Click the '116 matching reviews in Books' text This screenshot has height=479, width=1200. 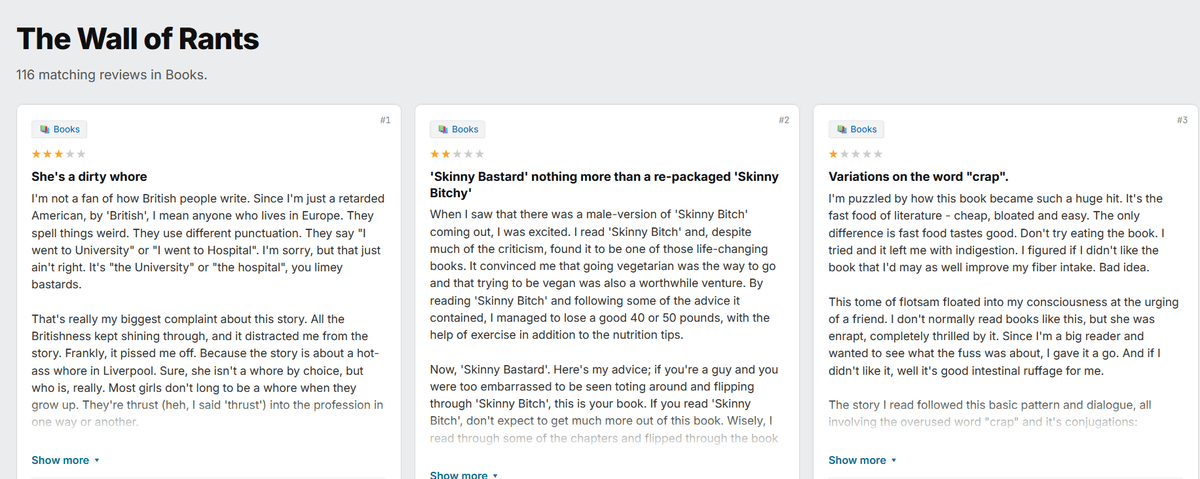tap(112, 75)
